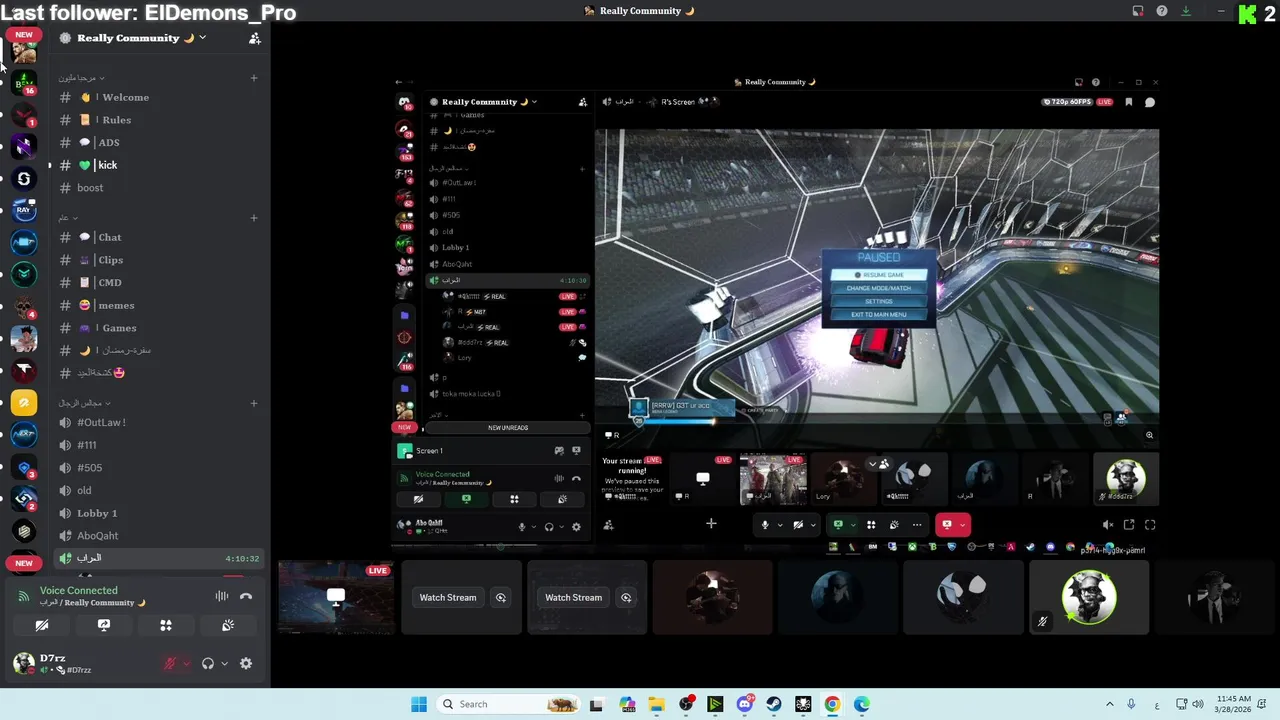Select Exit to Main Menu option

click(879, 314)
